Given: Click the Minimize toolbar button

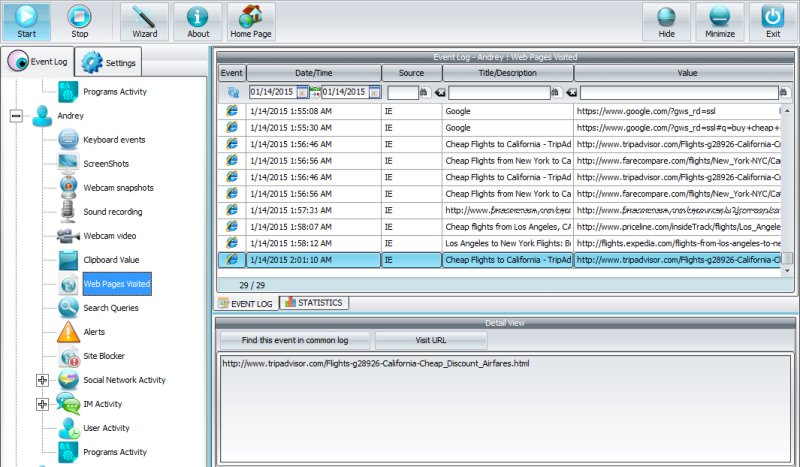Looking at the screenshot, I should pos(720,21).
